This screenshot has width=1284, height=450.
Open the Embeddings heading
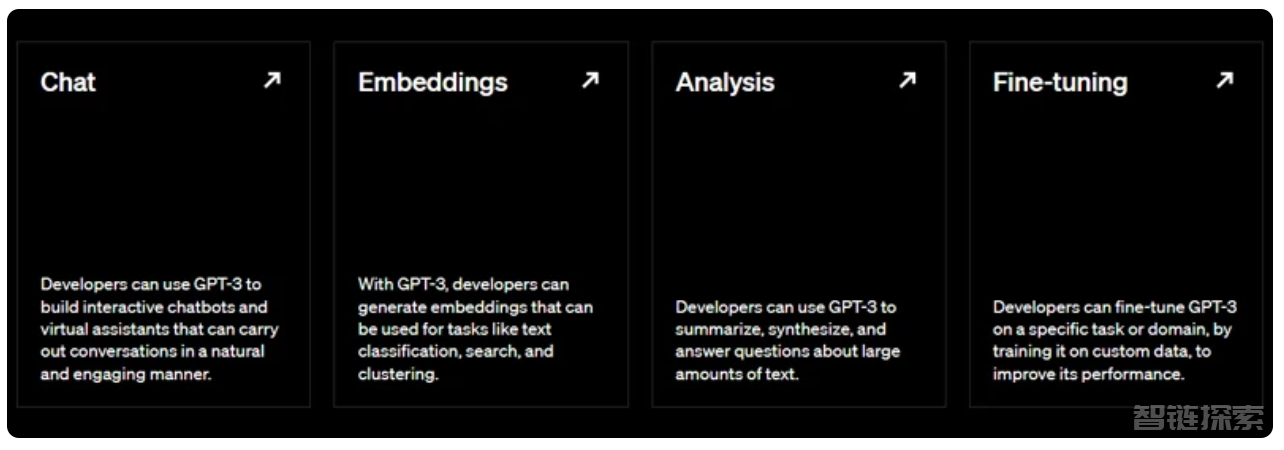click(x=433, y=82)
